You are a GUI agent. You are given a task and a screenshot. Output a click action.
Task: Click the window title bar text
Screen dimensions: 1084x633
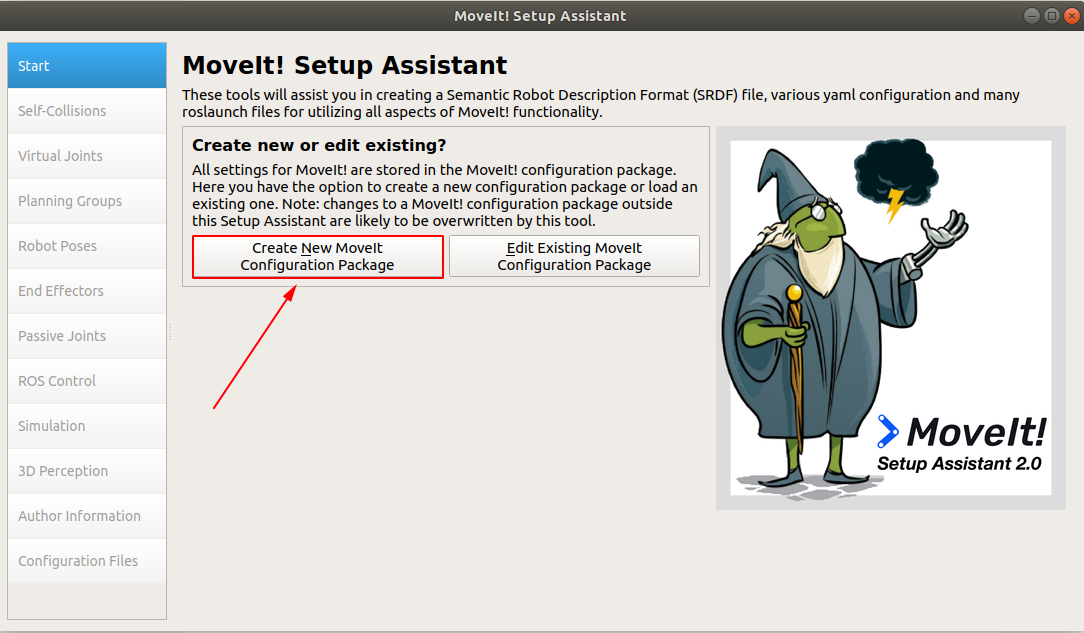[x=540, y=15]
